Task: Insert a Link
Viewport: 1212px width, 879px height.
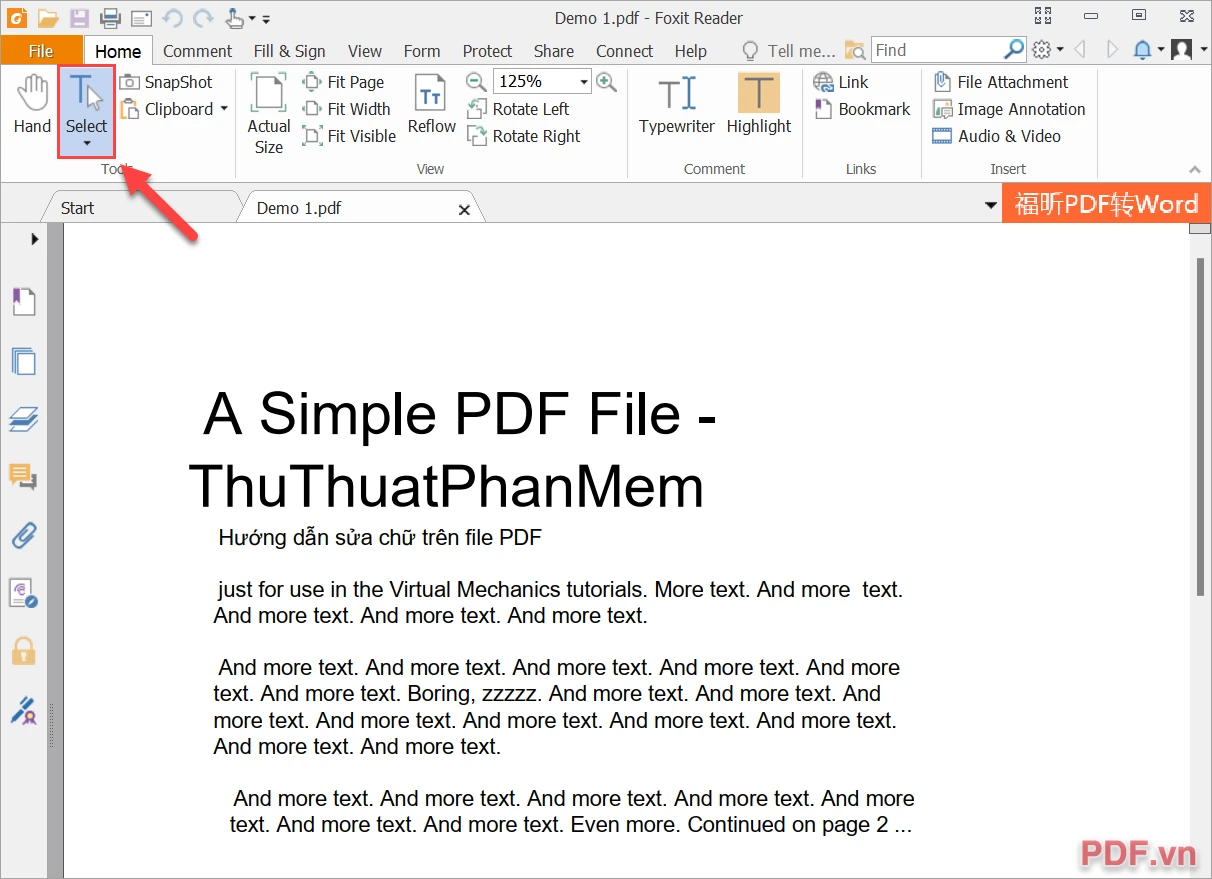Action: [x=841, y=82]
